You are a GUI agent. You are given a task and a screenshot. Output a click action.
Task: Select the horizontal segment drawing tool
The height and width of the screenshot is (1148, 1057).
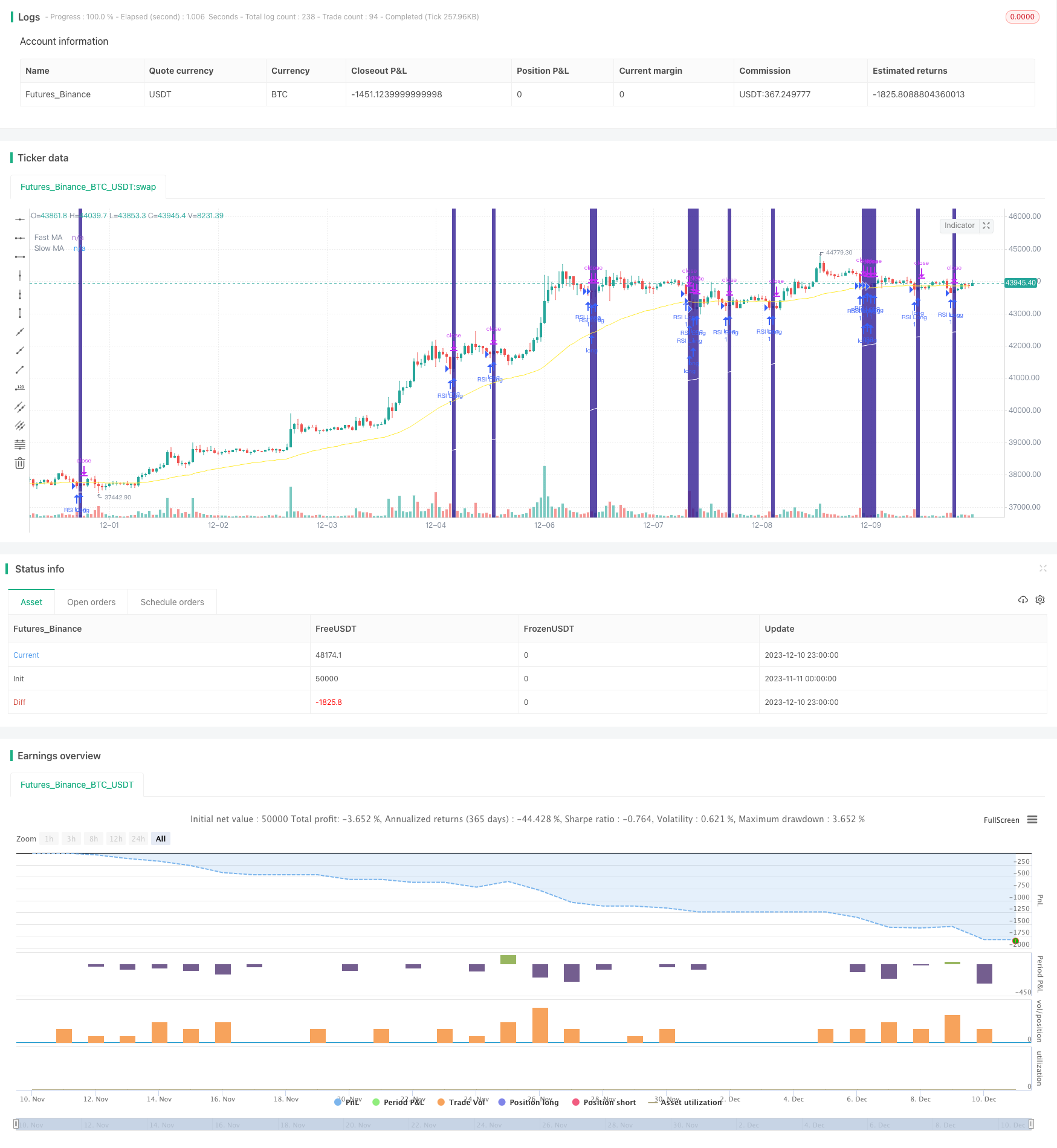20,257
